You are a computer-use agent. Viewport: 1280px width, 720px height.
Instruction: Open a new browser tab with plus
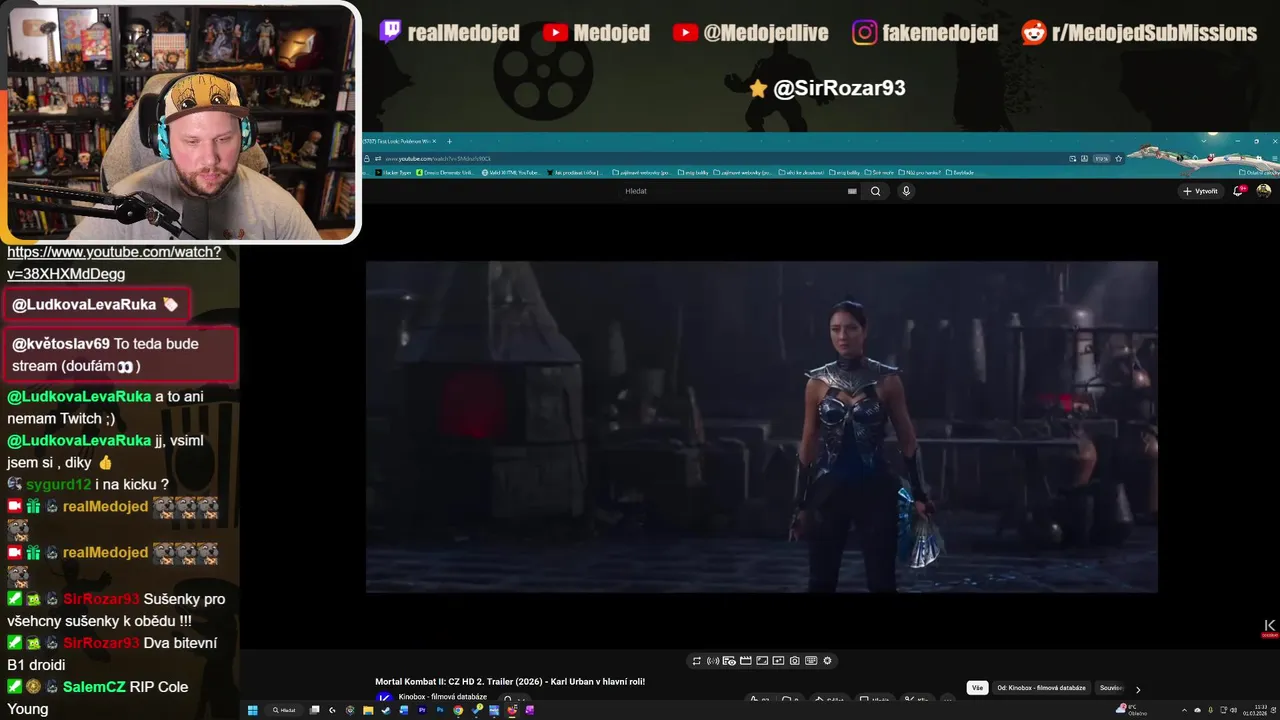pyautogui.click(x=449, y=141)
